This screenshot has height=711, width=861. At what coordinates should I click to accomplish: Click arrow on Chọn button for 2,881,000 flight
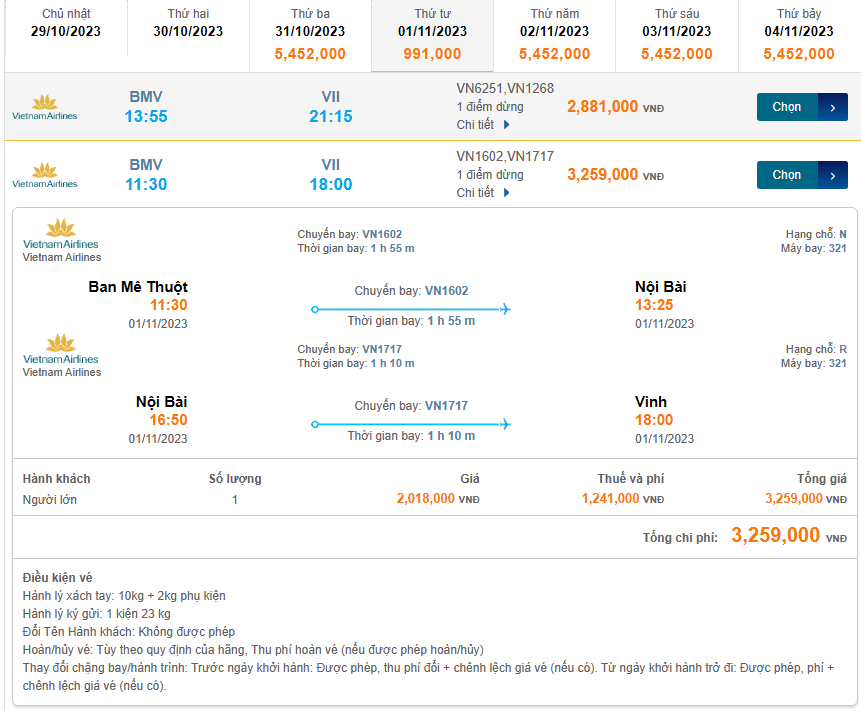coord(833,107)
